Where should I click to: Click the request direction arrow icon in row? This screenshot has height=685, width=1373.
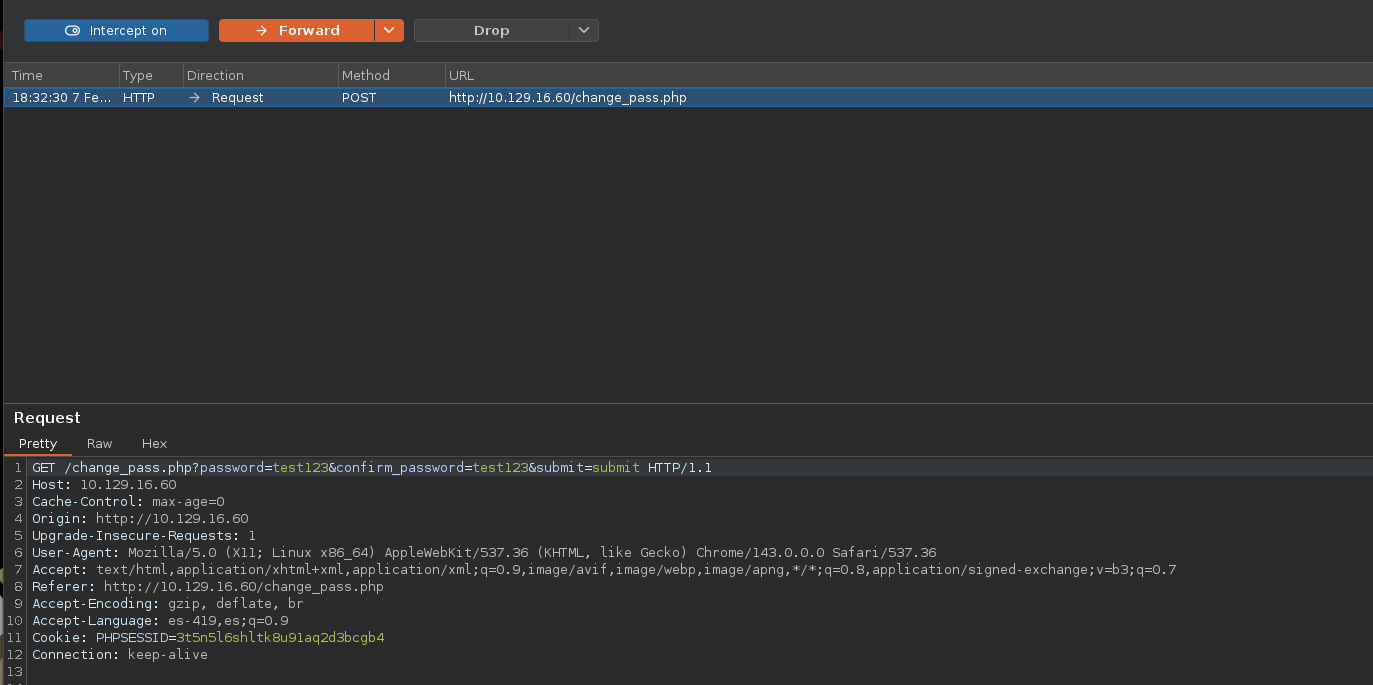point(195,98)
